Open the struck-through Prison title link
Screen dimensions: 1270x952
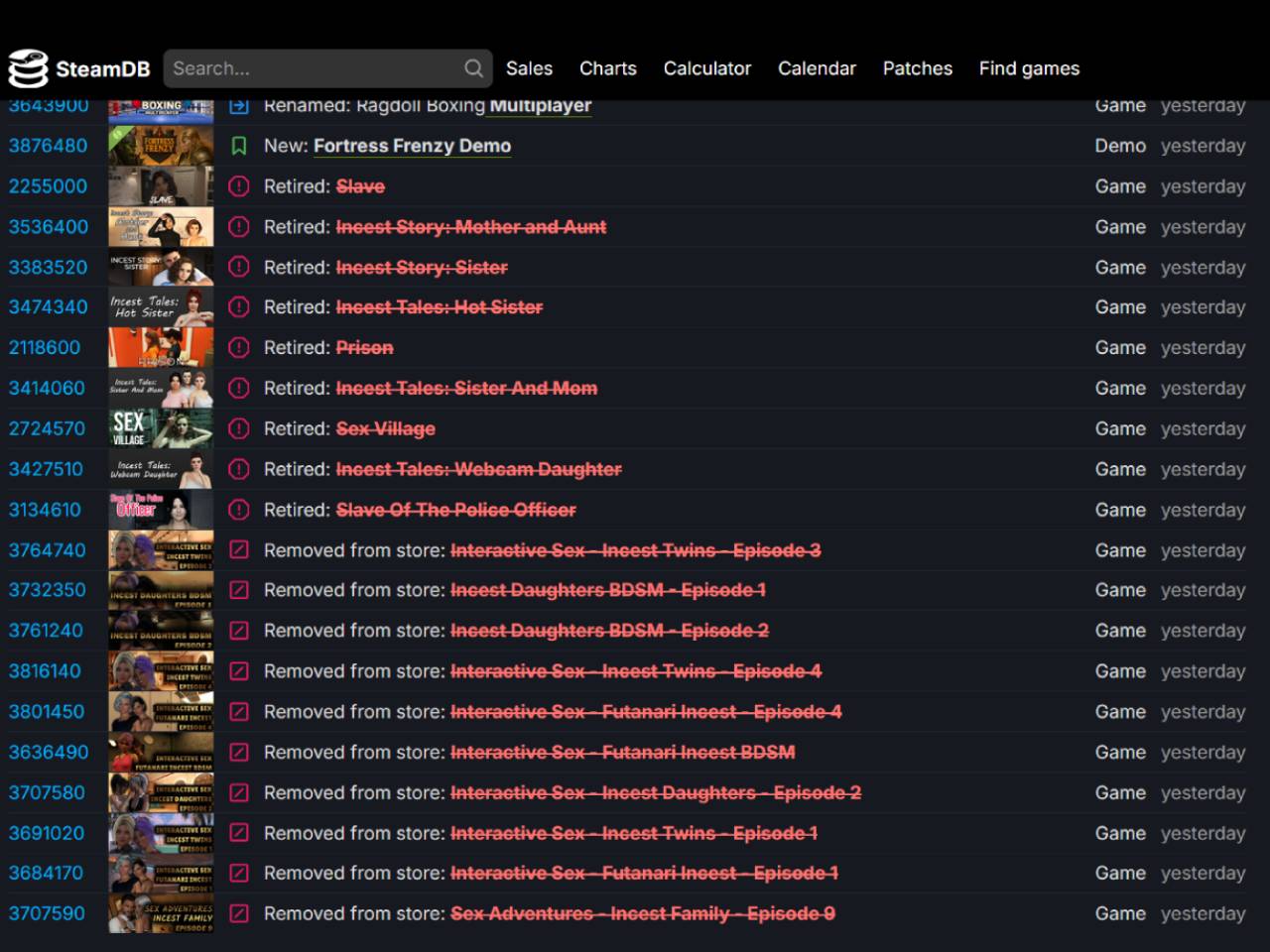point(364,348)
